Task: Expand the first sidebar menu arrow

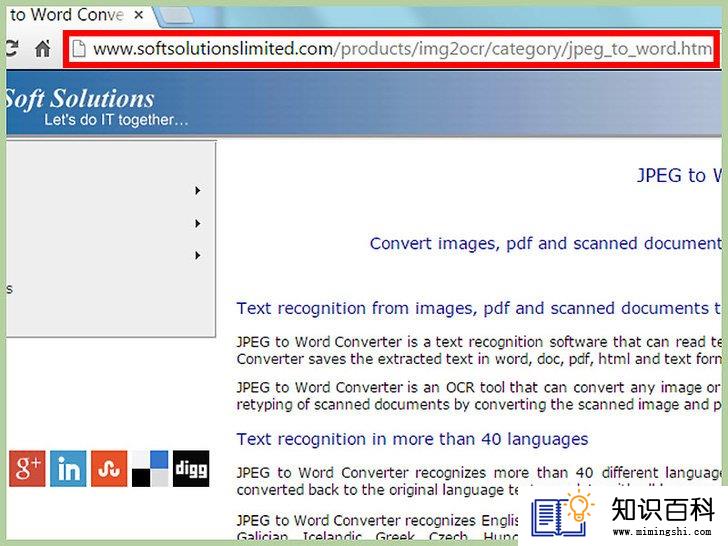Action: pyautogui.click(x=197, y=190)
